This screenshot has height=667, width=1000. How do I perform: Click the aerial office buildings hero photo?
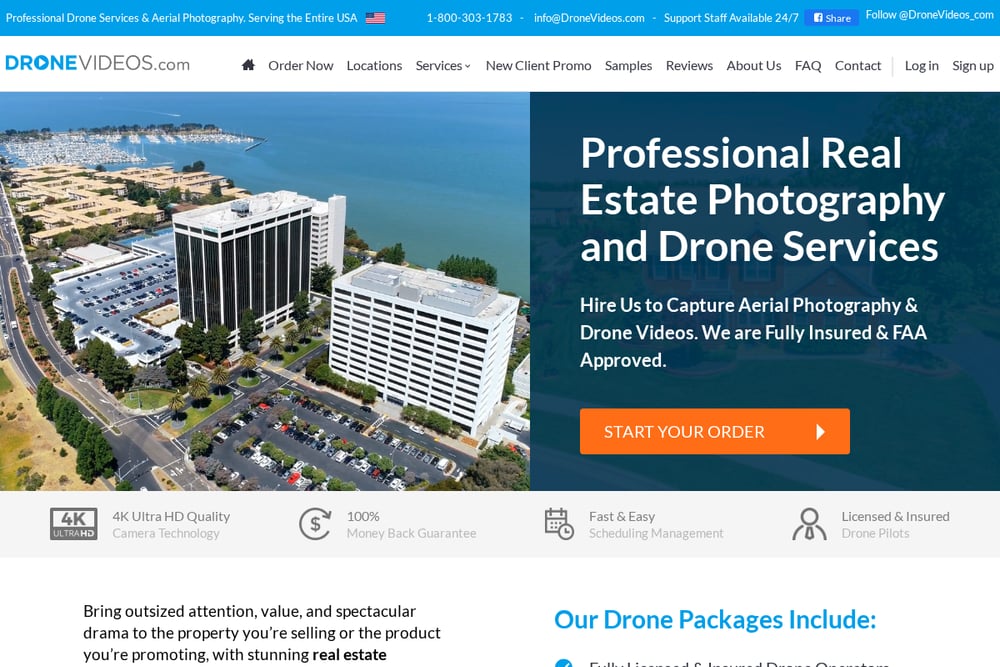point(265,291)
